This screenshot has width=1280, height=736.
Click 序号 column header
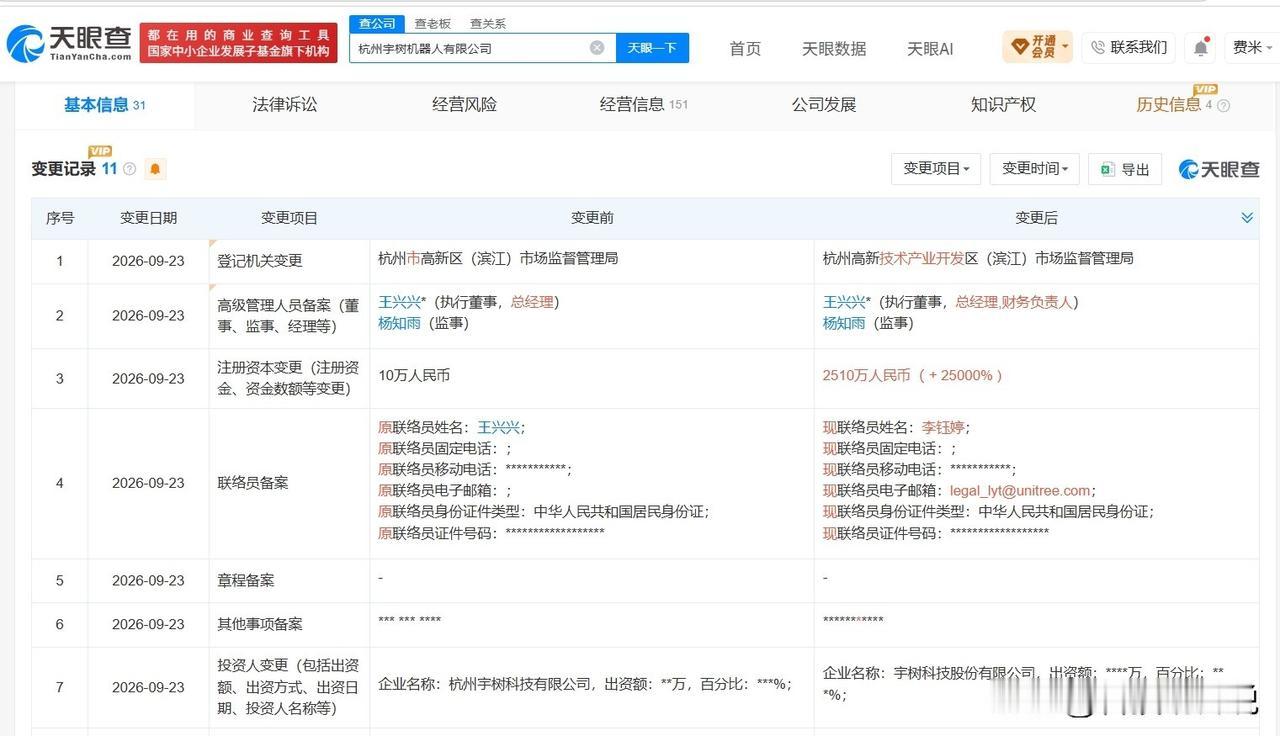tap(60, 218)
